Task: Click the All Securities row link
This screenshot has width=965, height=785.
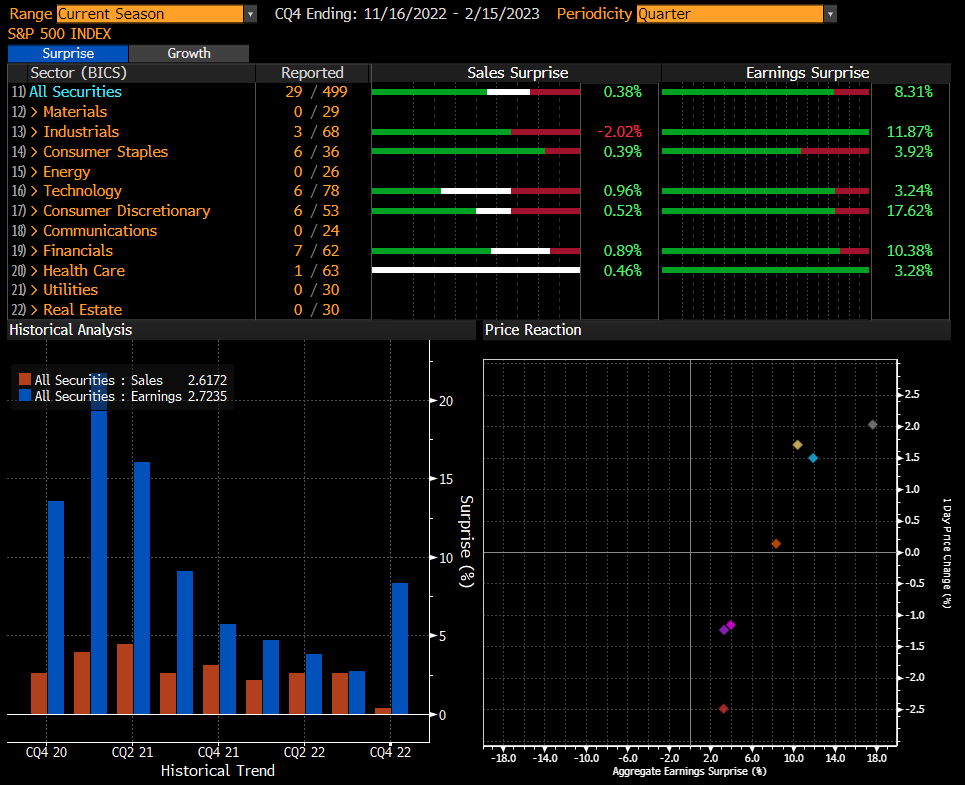Action: (75, 92)
